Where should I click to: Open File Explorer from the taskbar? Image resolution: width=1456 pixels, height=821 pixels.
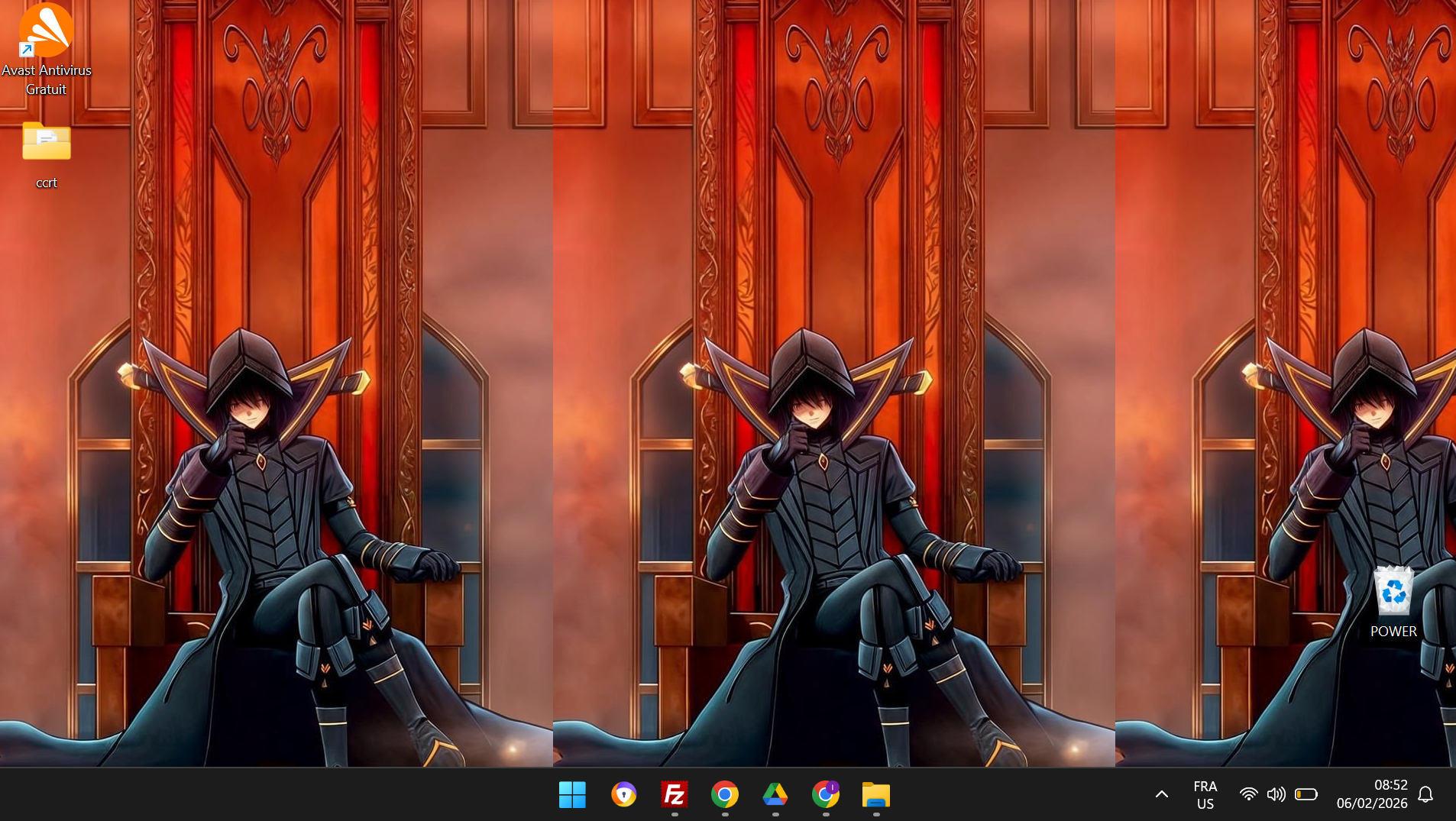pyautogui.click(x=876, y=795)
